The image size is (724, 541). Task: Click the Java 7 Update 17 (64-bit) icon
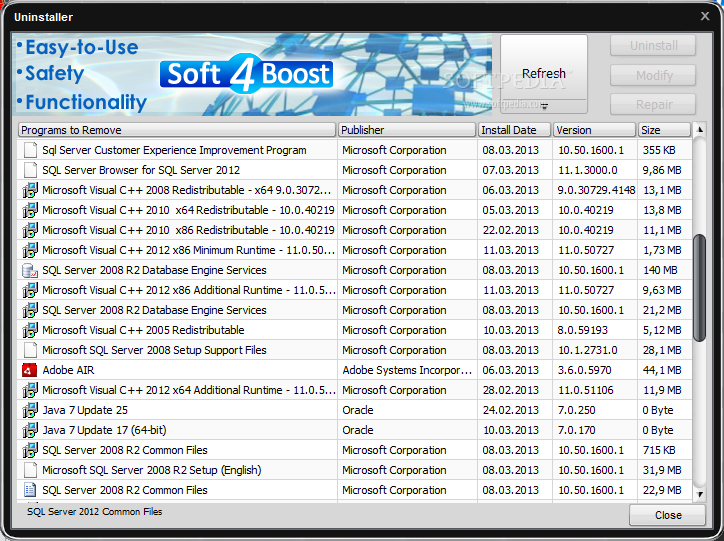[x=30, y=430]
